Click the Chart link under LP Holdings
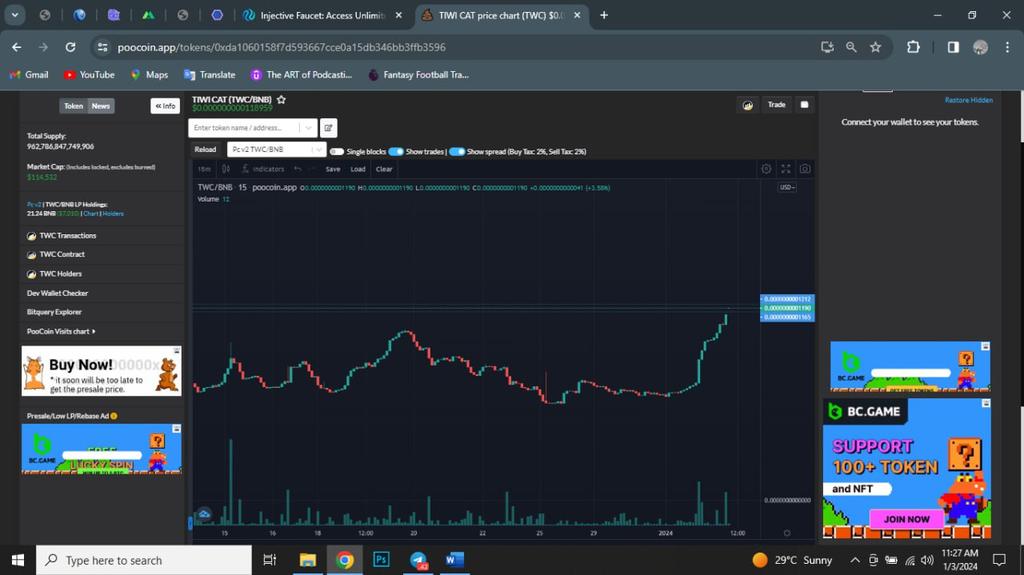Screen dimensions: 1024x575 click(91, 214)
